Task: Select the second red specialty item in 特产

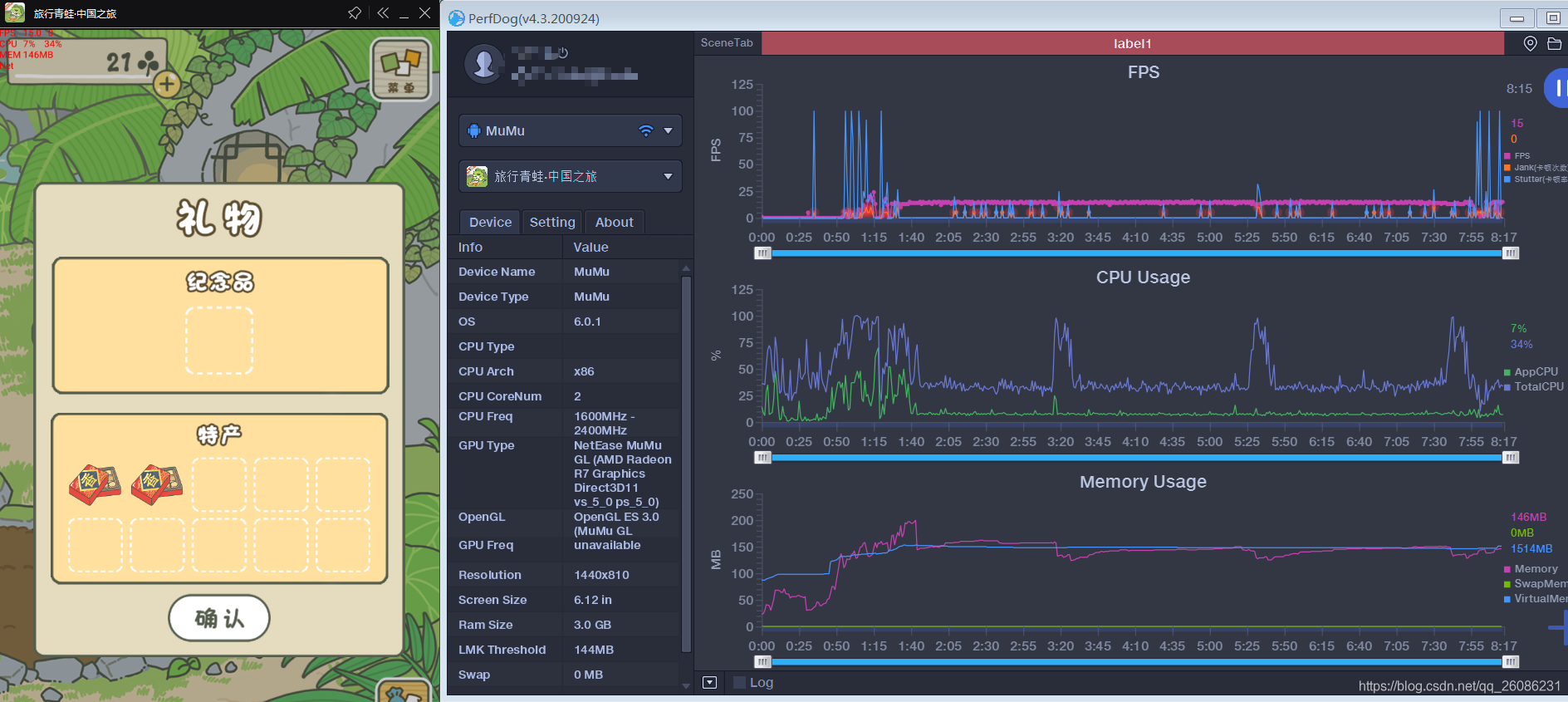Action: (x=157, y=484)
